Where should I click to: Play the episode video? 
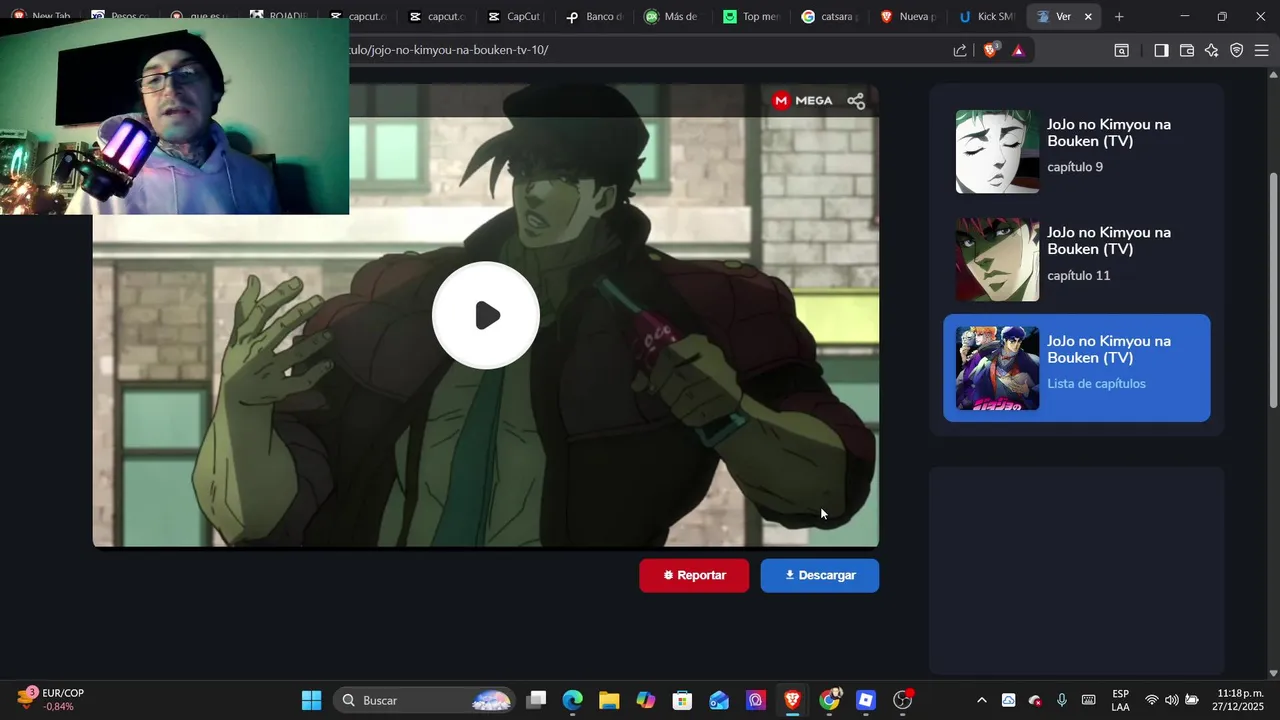point(486,315)
